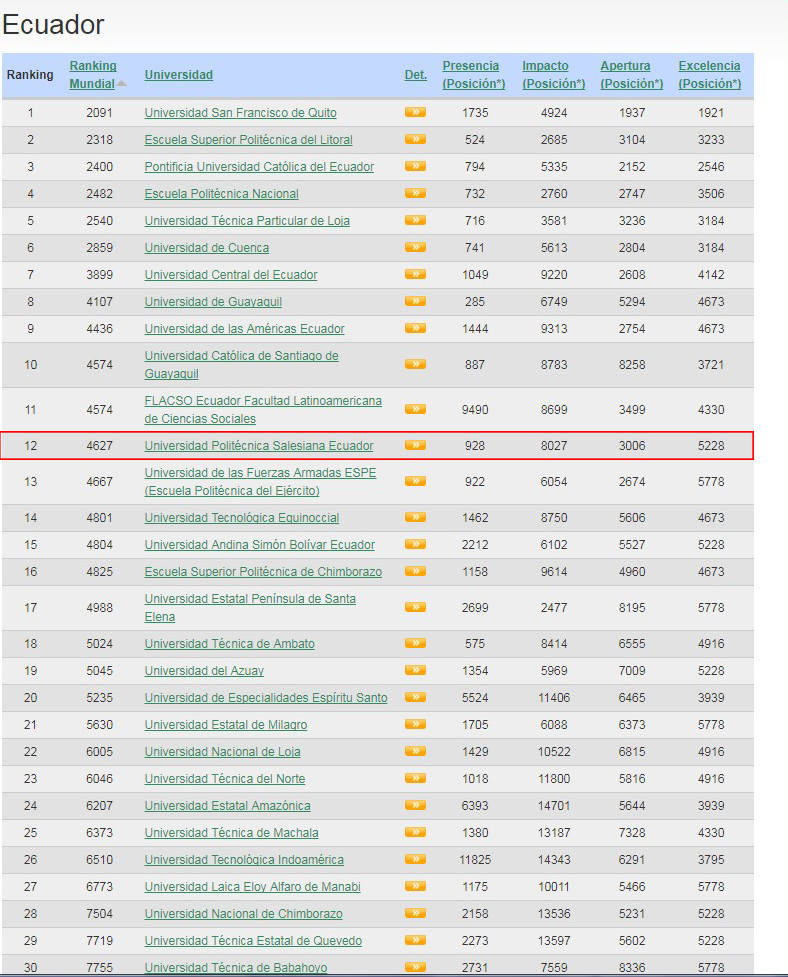The width and height of the screenshot is (788, 977).
Task: Open details icon for Universidad Católica de Santiago de Guayaquil
Action: [415, 364]
